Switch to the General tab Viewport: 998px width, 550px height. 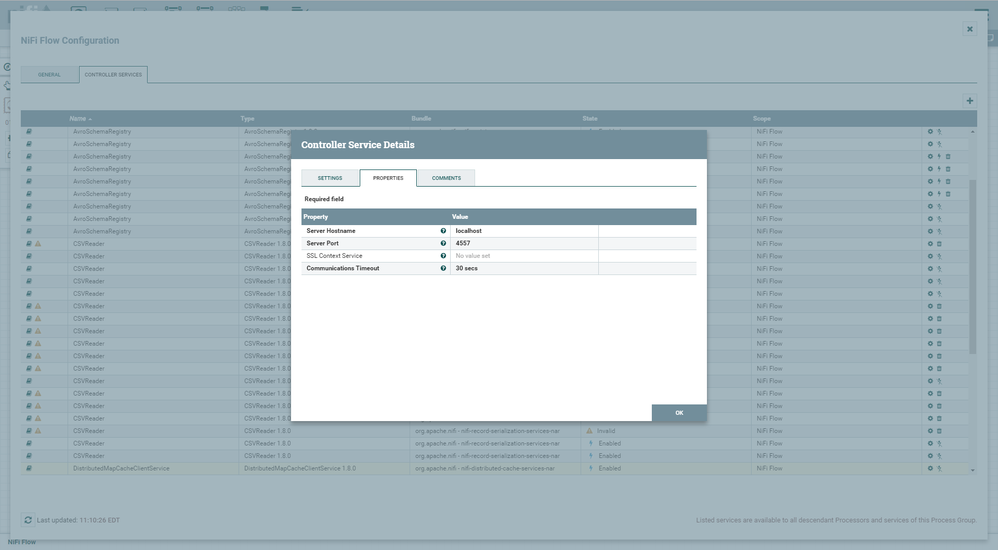49,74
